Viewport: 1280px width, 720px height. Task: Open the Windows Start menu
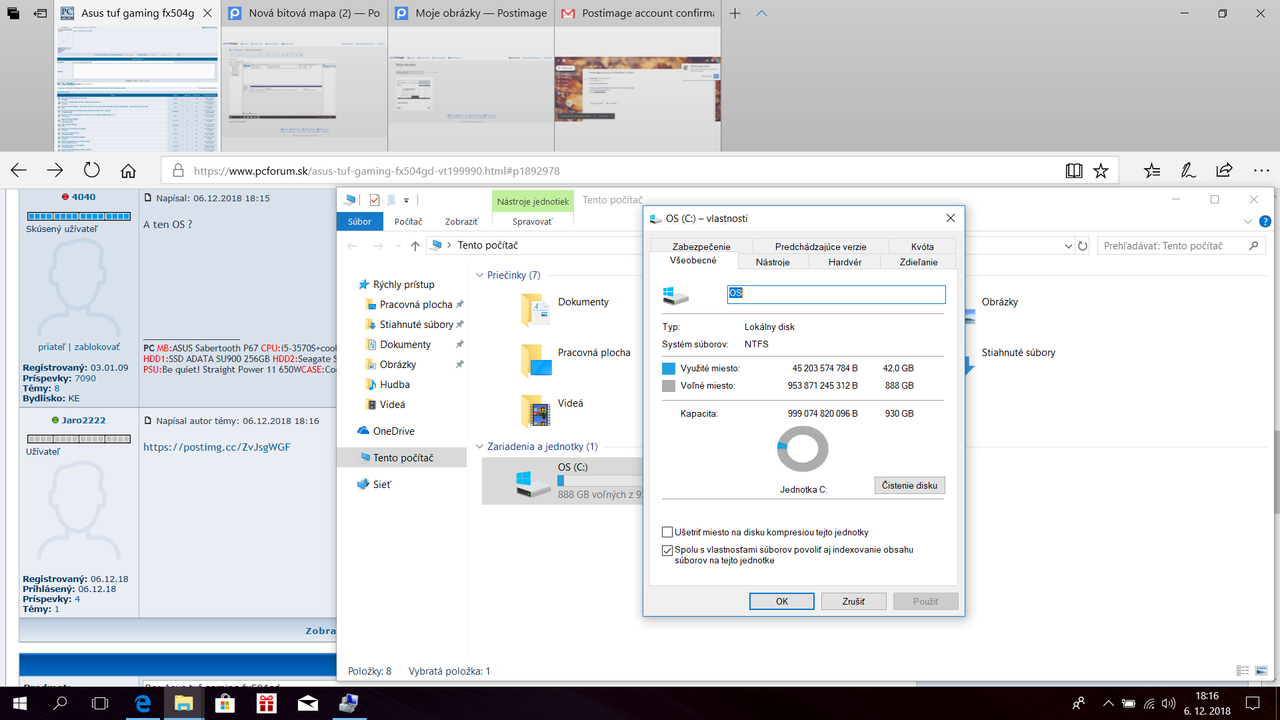point(18,702)
